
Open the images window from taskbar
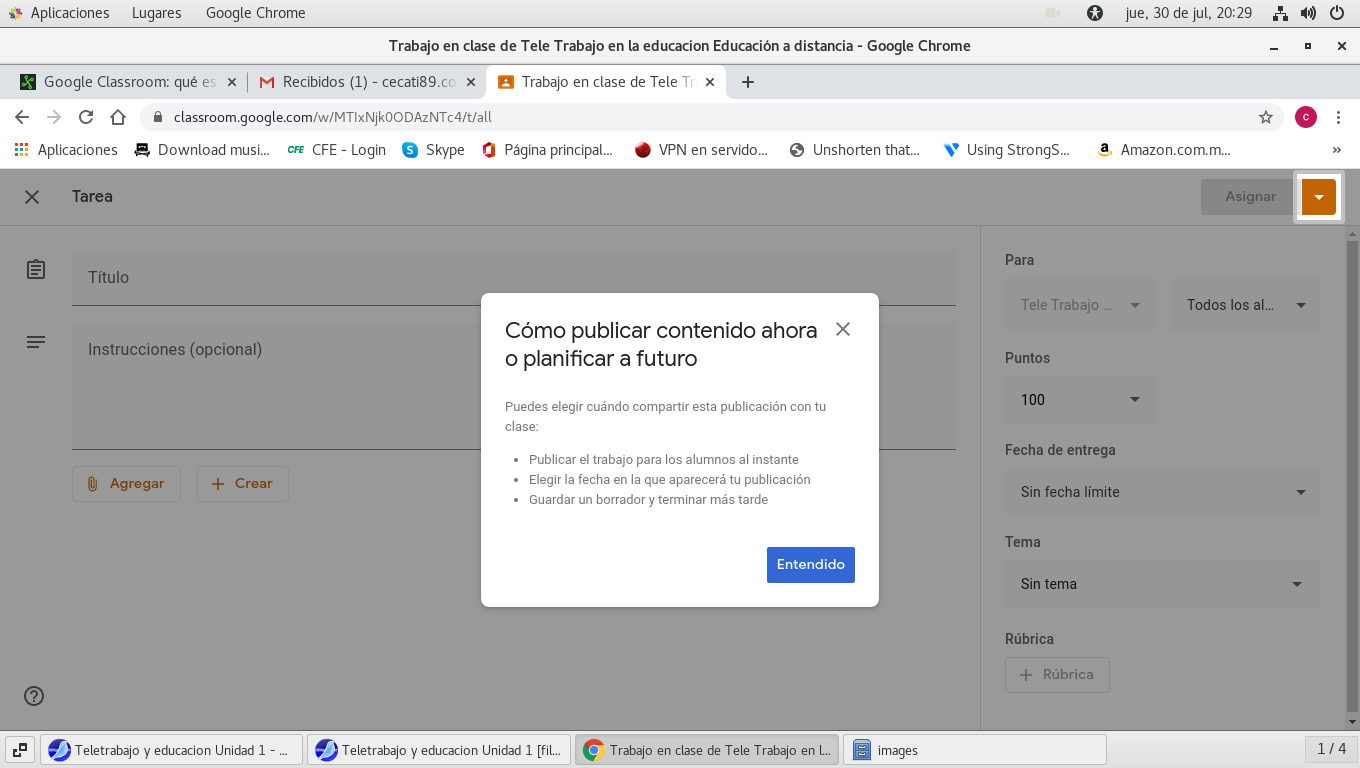pos(975,750)
